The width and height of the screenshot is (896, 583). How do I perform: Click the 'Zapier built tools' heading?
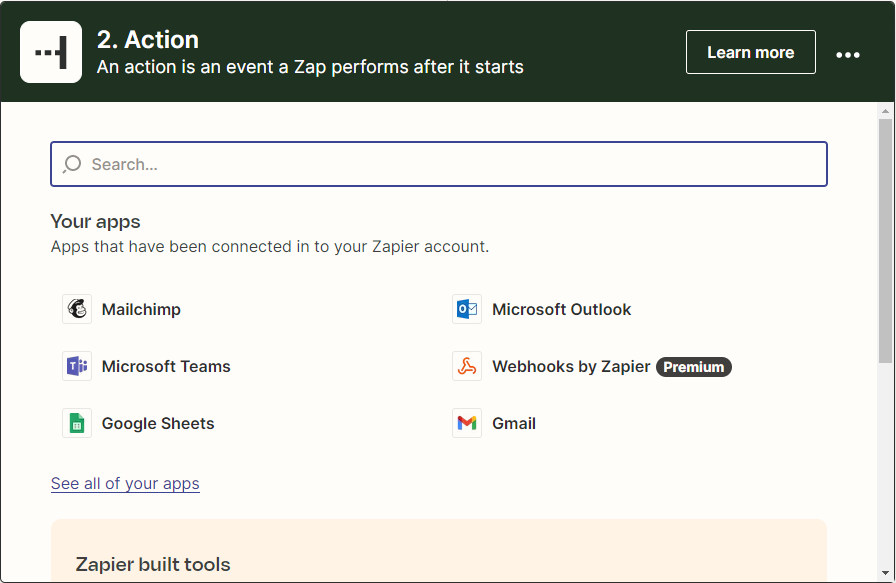coord(153,565)
